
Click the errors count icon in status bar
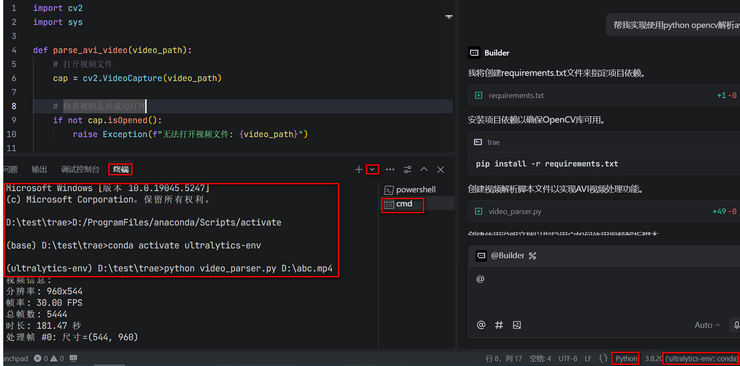click(38, 358)
